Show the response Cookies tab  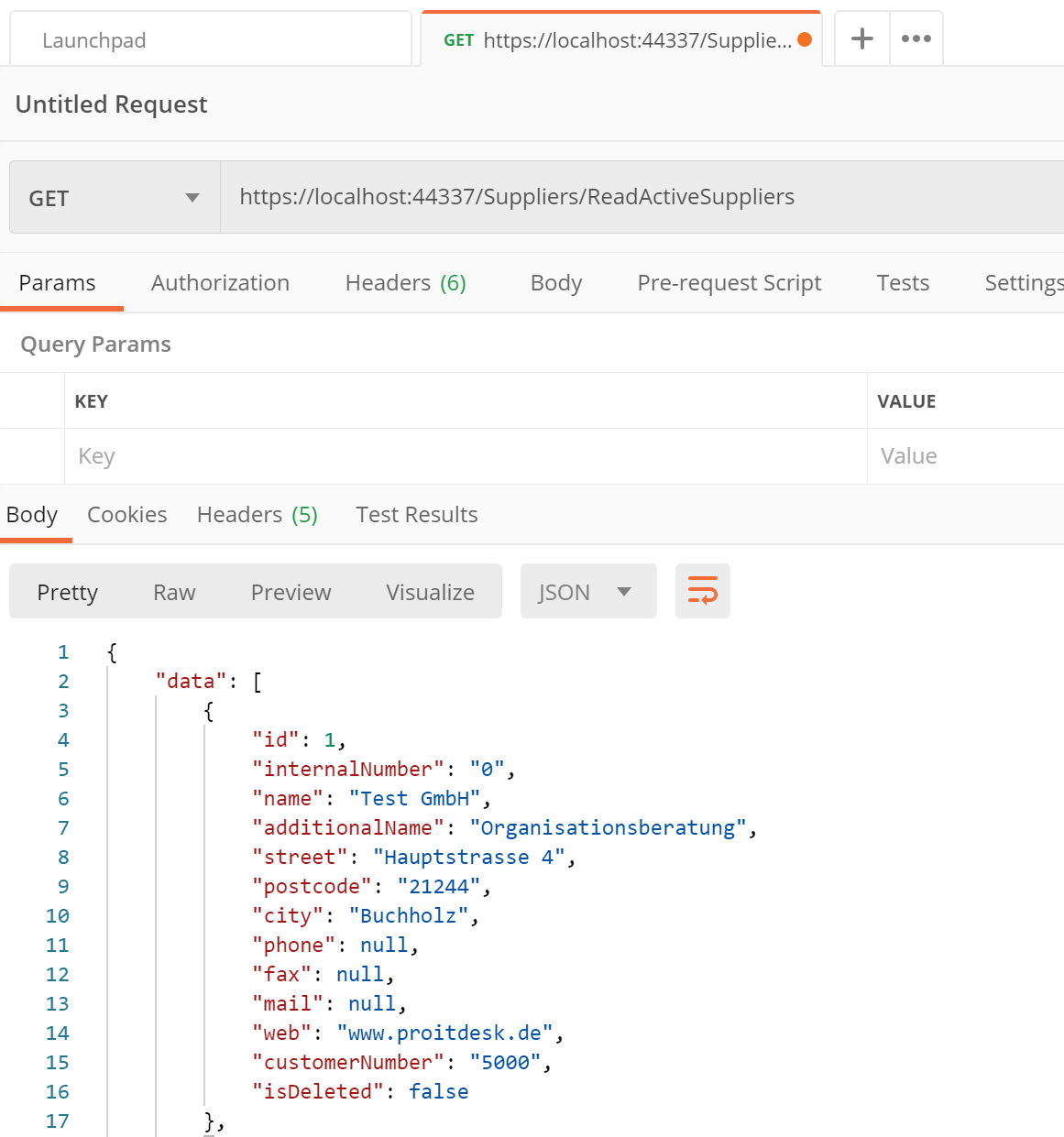(126, 515)
